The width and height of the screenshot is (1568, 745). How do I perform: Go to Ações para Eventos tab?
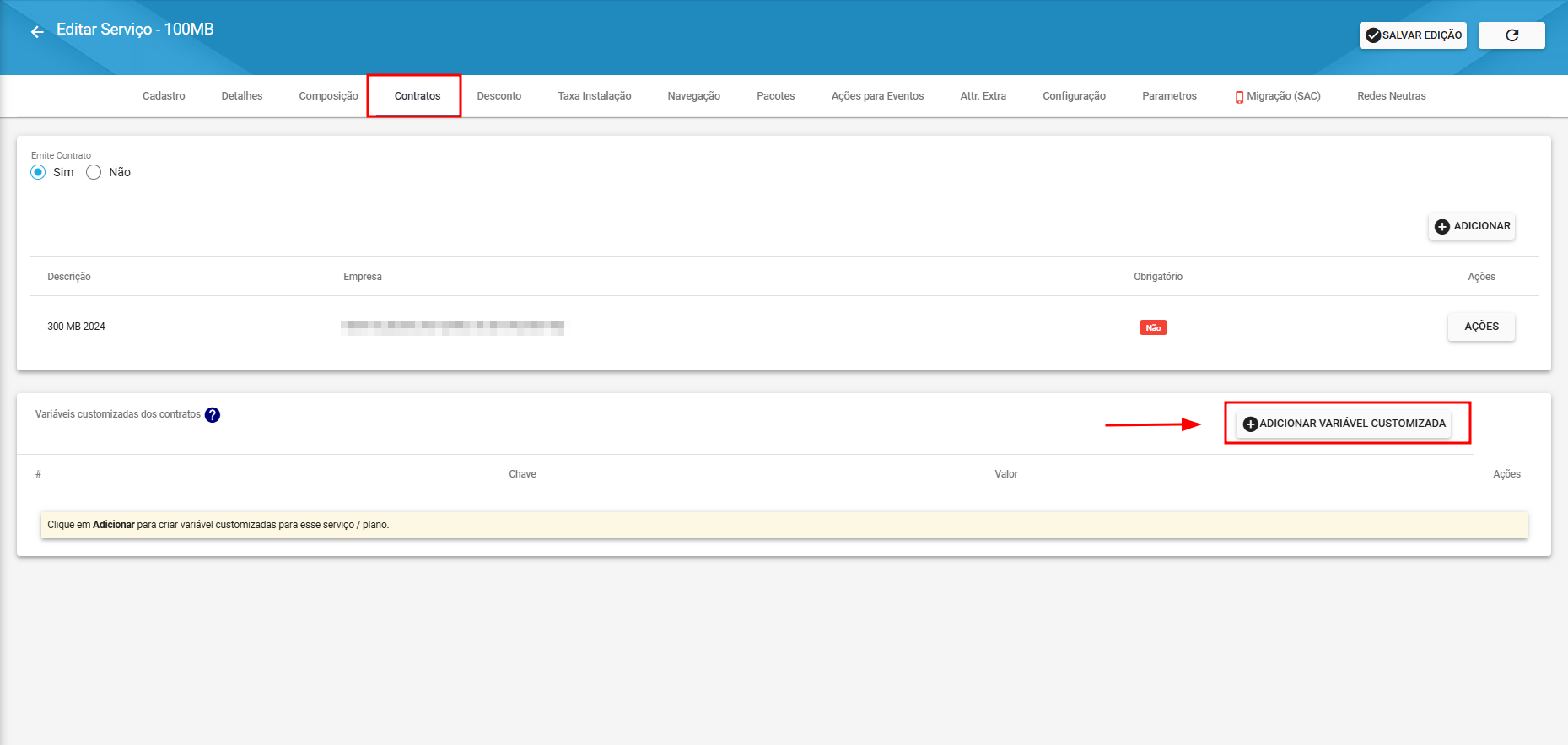(x=878, y=96)
